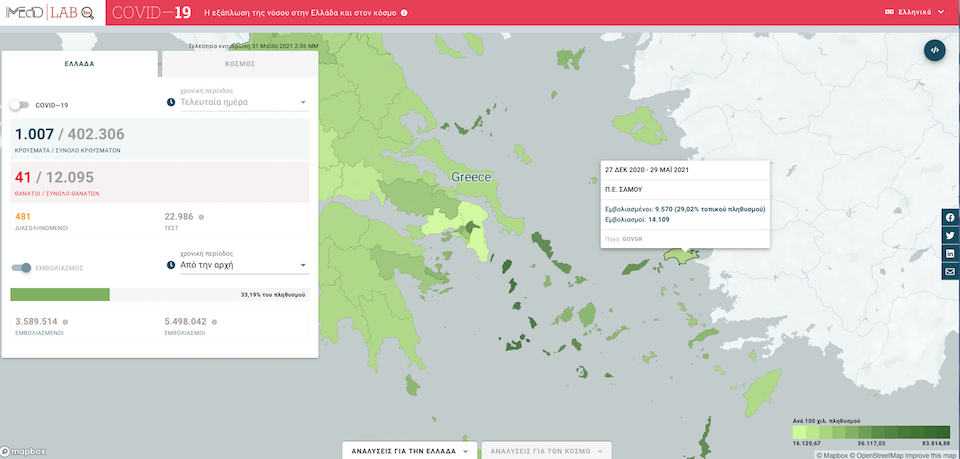Click the embed code icon button
This screenshot has width=960, height=459.
[934, 50]
